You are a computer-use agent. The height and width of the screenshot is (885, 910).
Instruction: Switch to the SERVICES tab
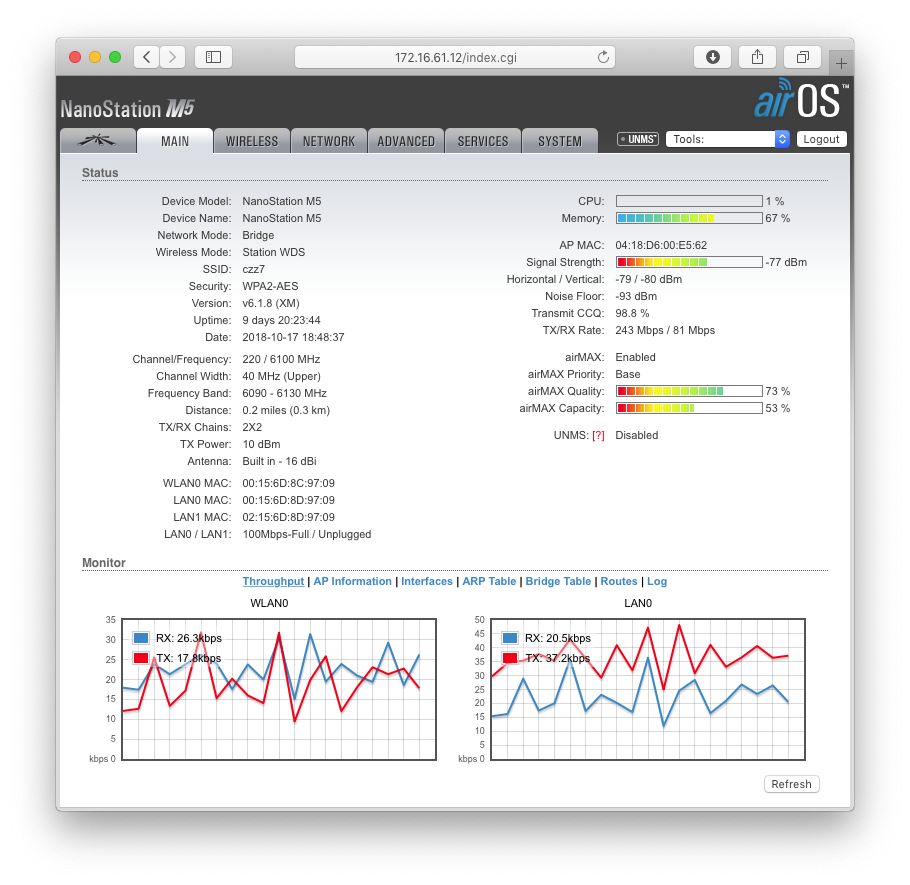[x=483, y=141]
